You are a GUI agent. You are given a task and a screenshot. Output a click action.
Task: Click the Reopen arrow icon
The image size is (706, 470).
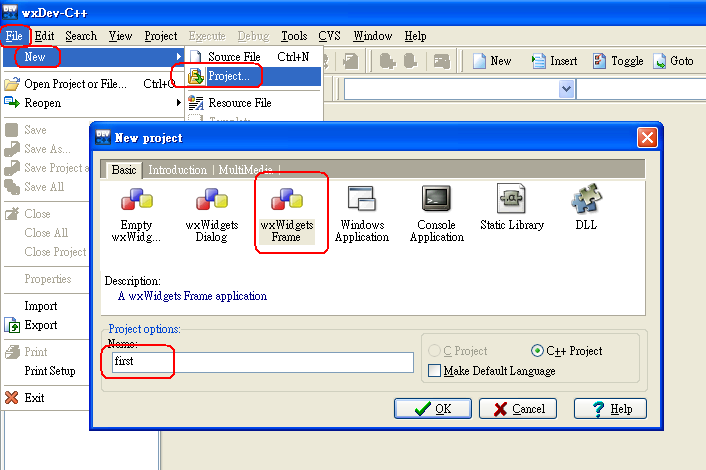tap(12, 103)
